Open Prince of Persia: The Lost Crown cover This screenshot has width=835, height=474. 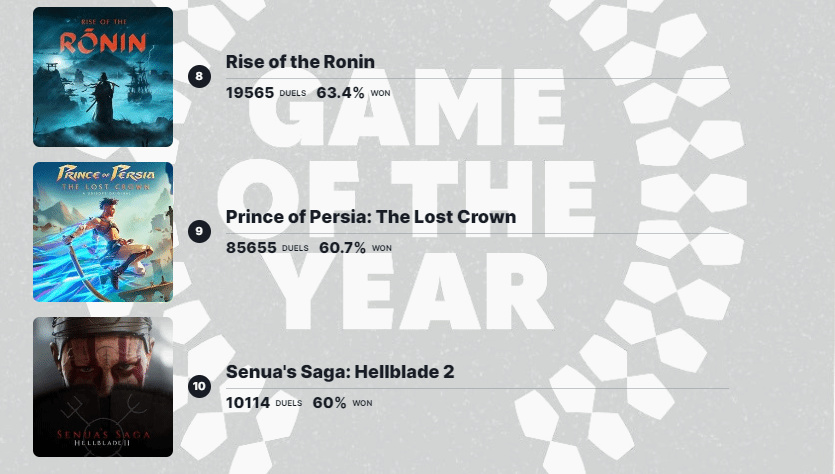(x=103, y=232)
